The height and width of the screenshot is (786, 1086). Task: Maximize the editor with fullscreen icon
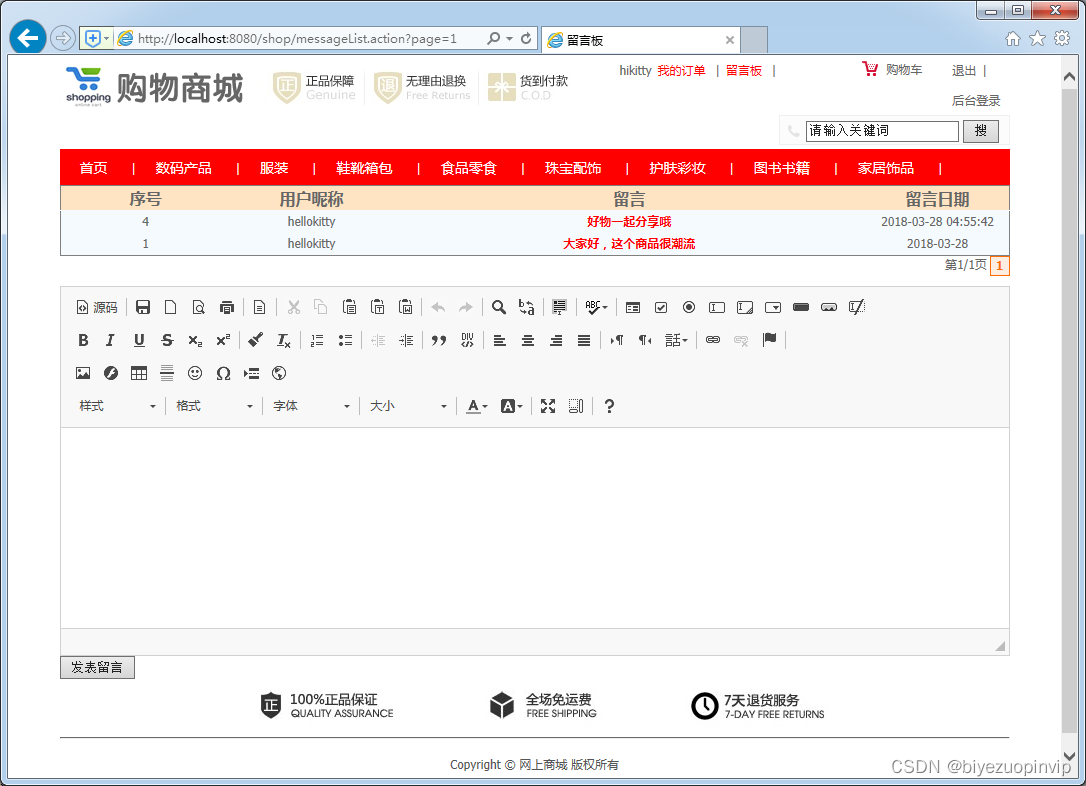coord(548,406)
